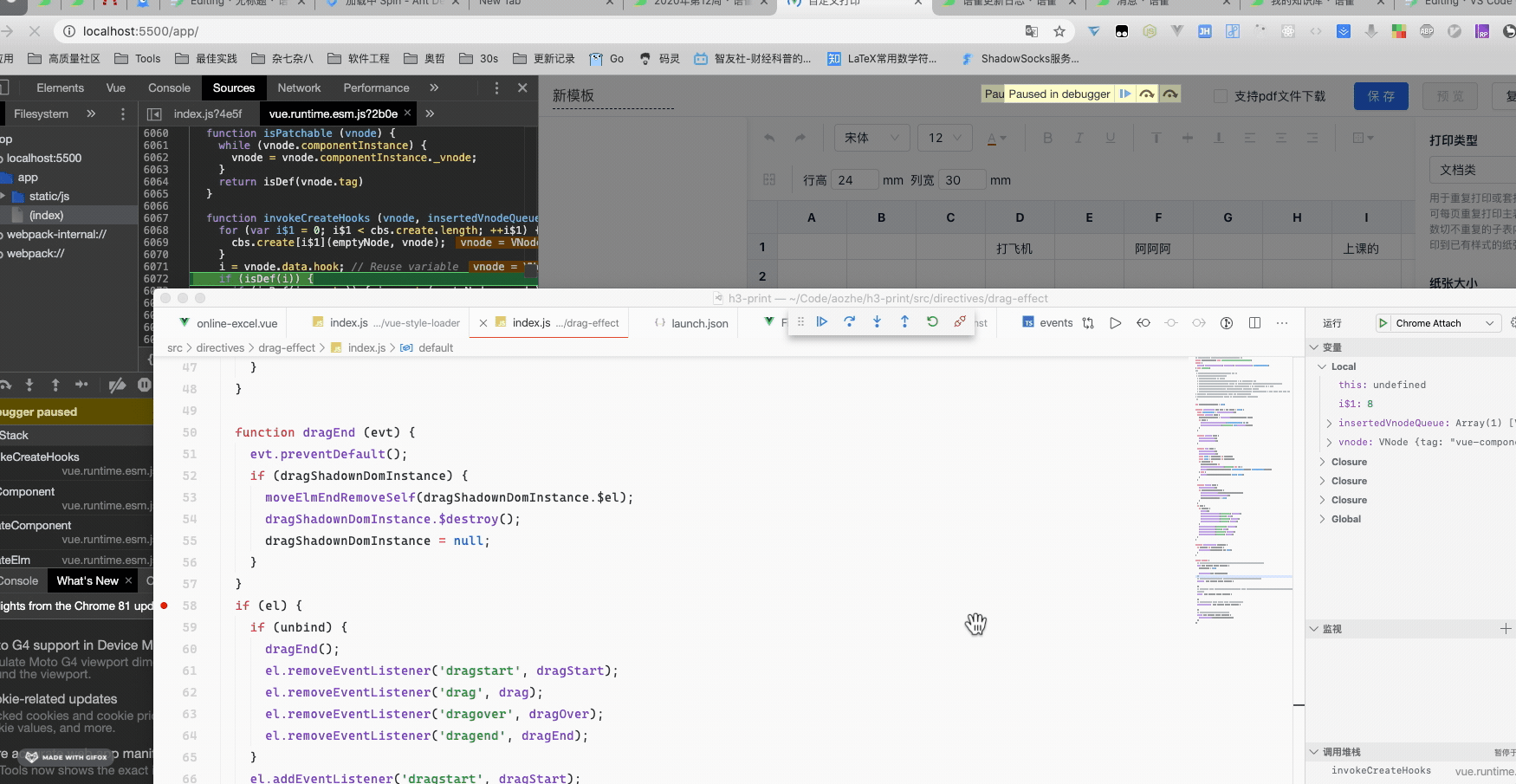Deactivate breakpoints in the DevTools debugger controls
This screenshot has width=1516, height=784.
[117, 385]
